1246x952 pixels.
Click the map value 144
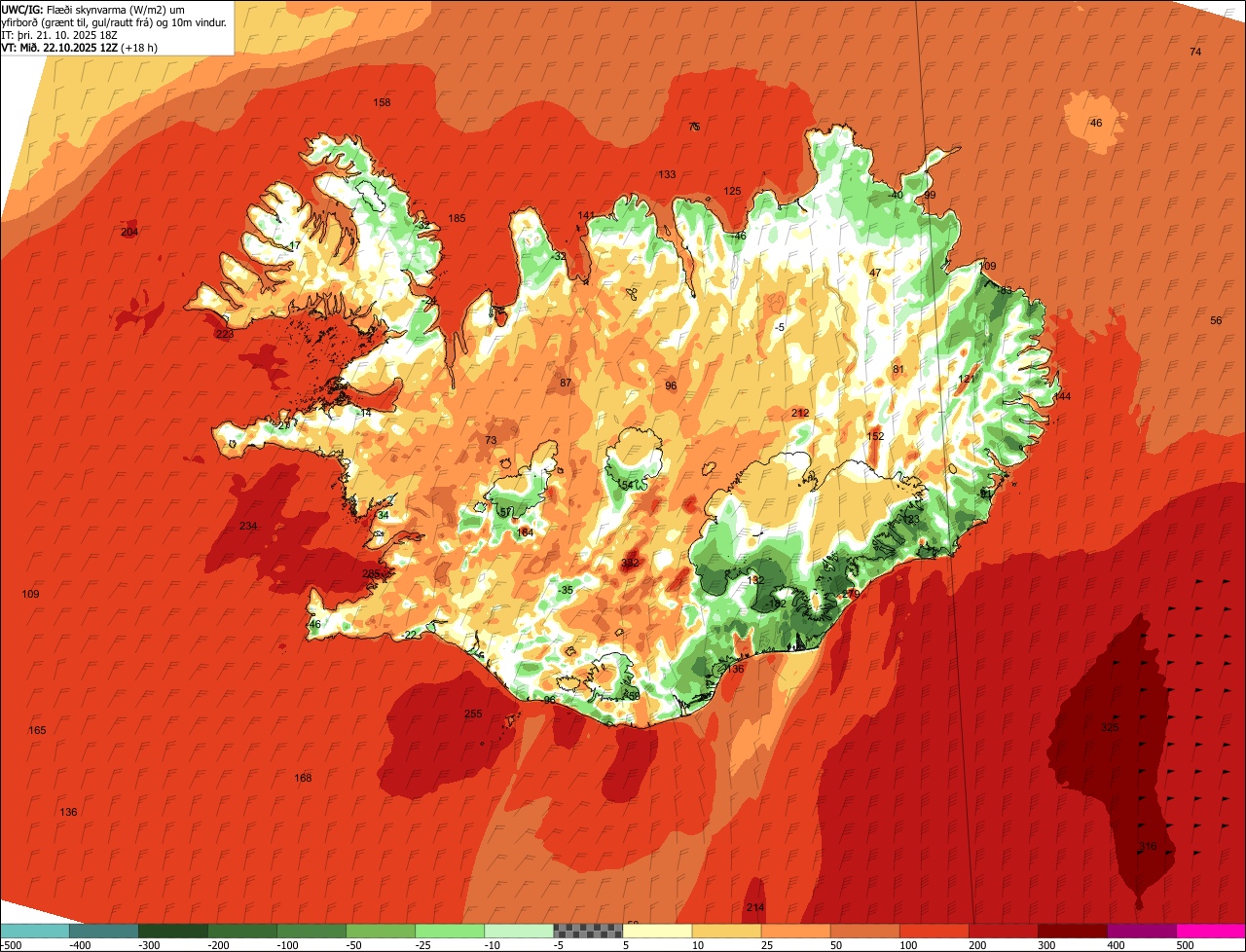1062,396
